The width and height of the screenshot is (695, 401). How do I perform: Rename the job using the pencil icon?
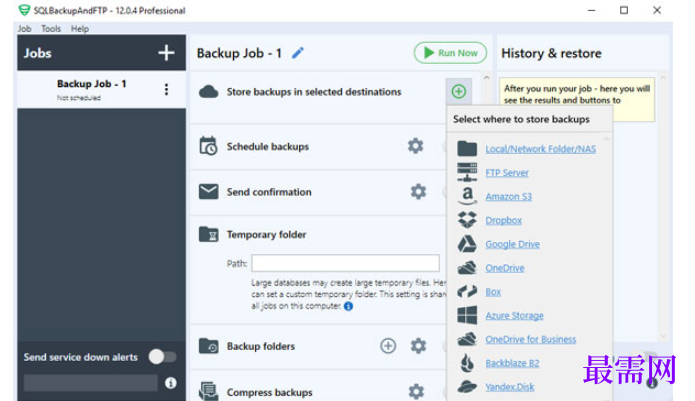[x=298, y=53]
